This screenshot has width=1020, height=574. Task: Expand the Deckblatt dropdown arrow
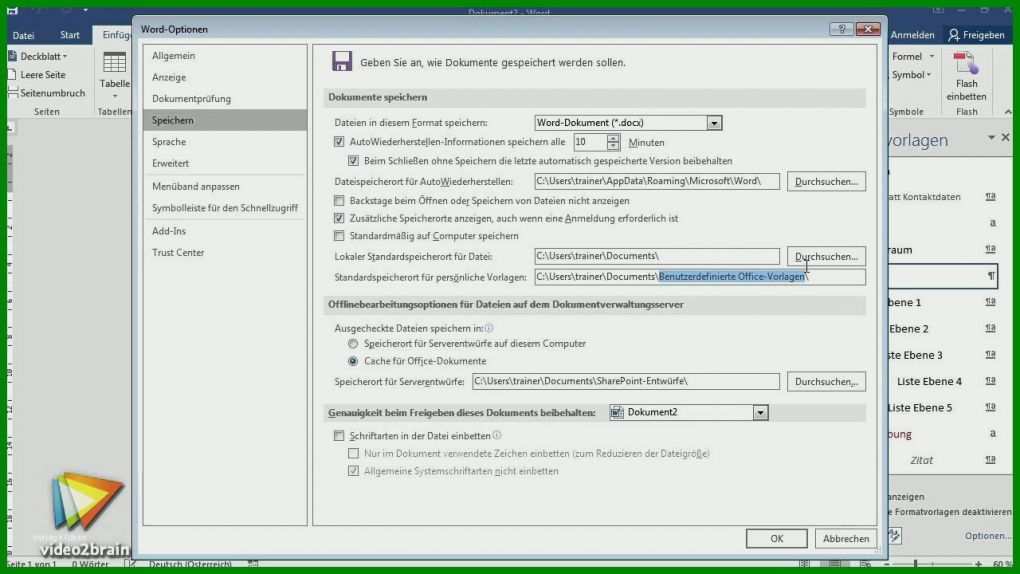click(x=65, y=57)
